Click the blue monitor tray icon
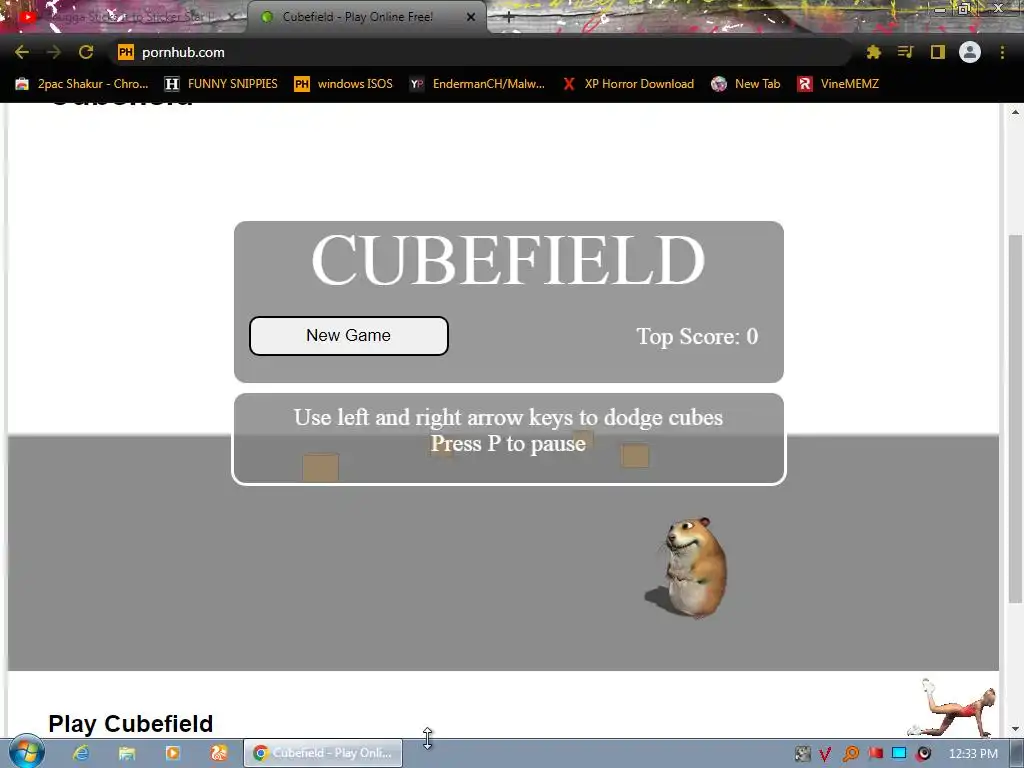1024x768 pixels. pyautogui.click(x=899, y=754)
